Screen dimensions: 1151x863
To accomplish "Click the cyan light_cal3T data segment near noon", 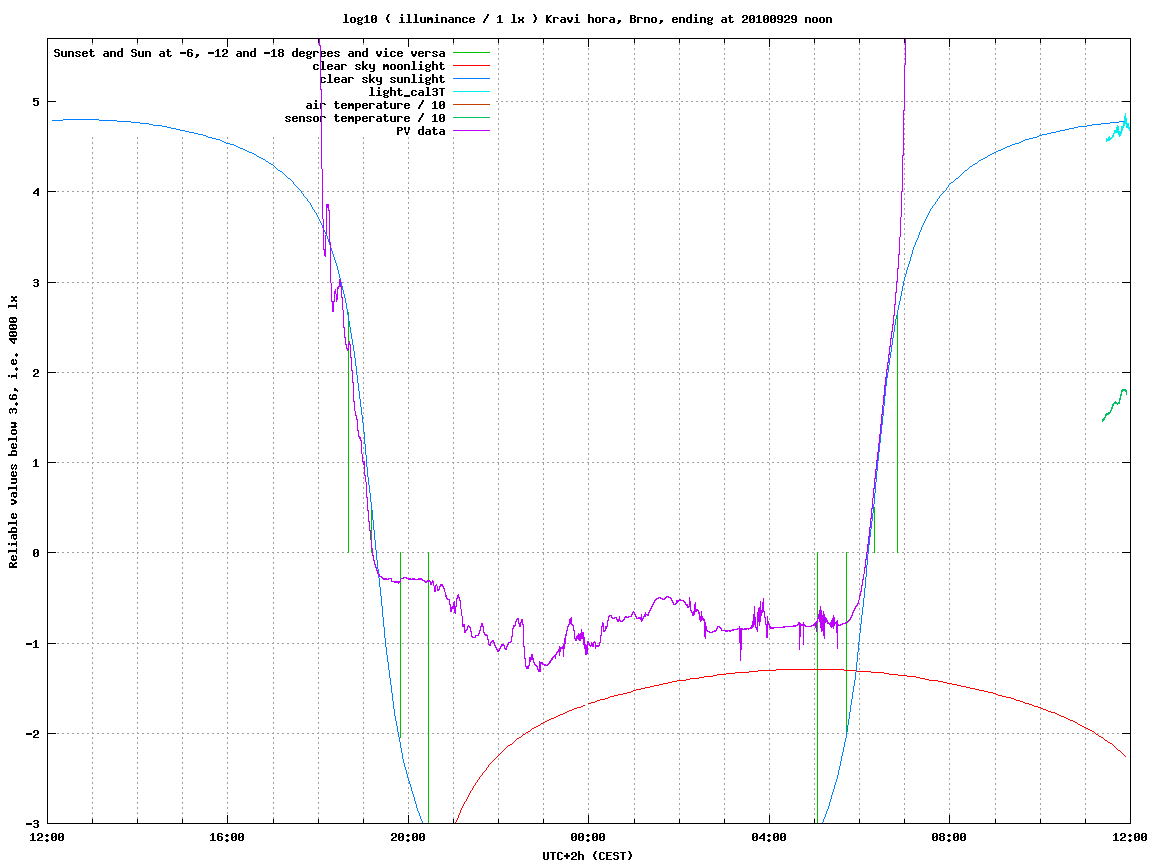I will click(x=1118, y=129).
